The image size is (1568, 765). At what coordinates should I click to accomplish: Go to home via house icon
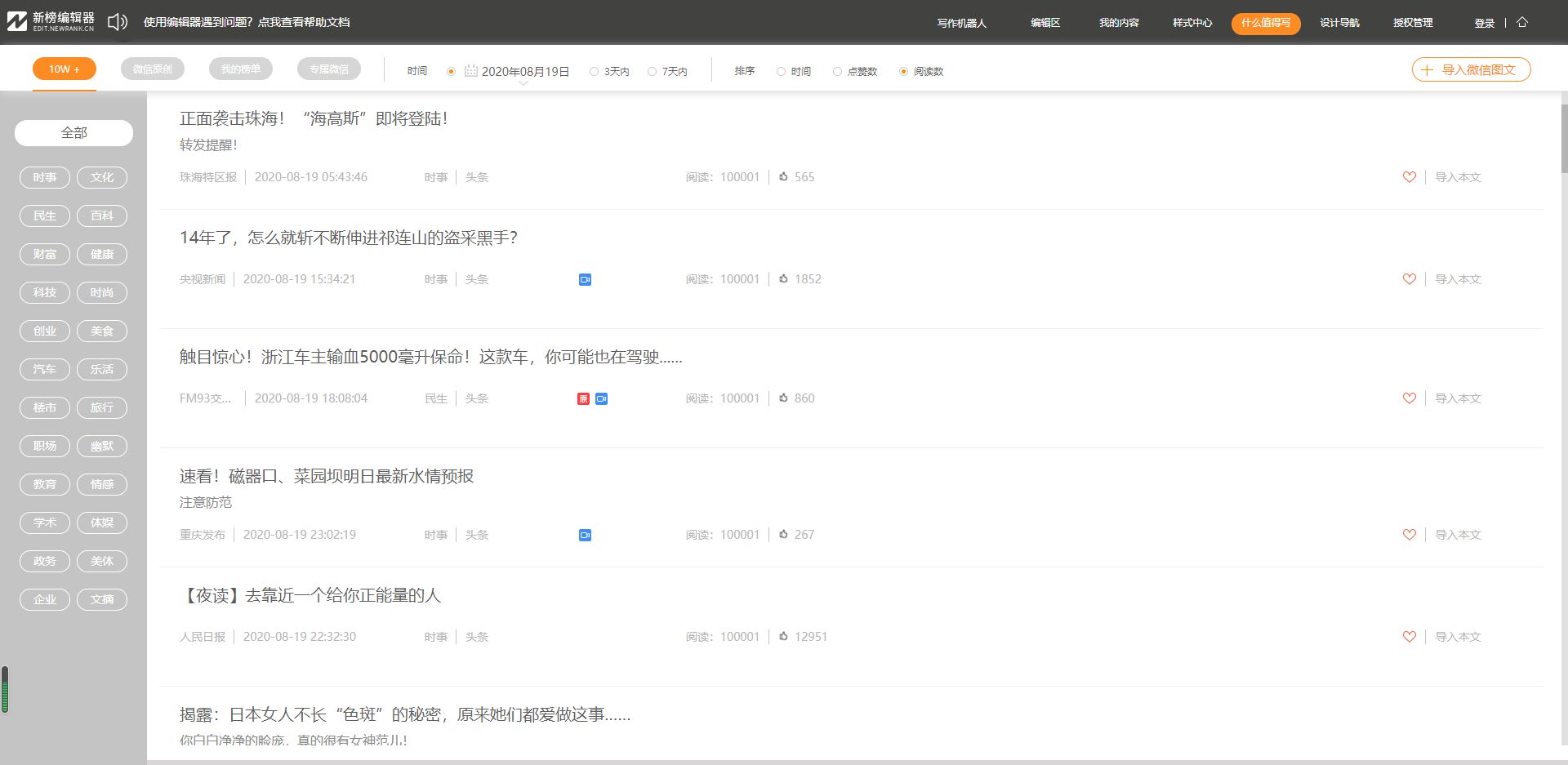tap(1522, 22)
